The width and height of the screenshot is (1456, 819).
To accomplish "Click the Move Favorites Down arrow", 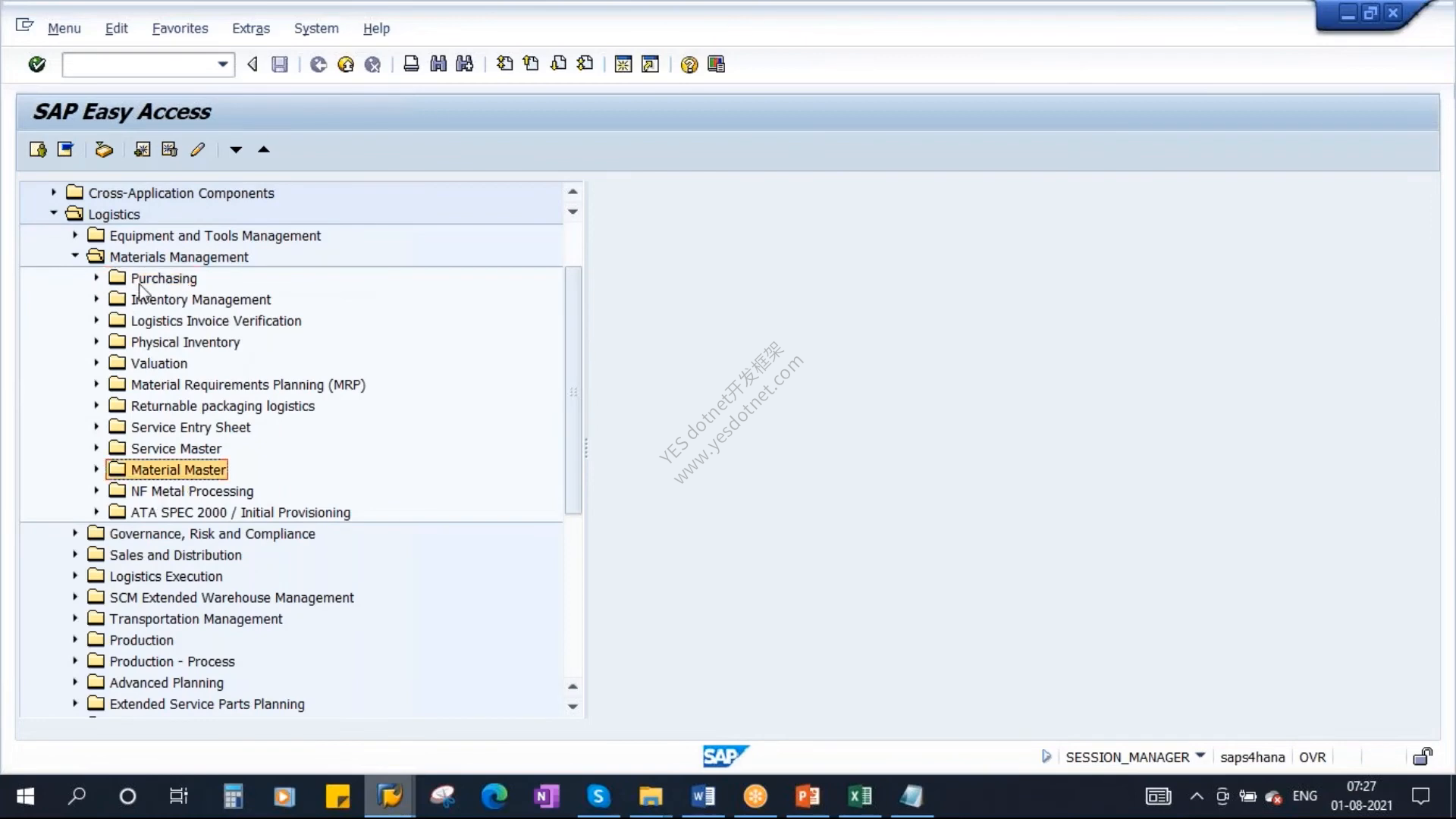I will pos(236,150).
